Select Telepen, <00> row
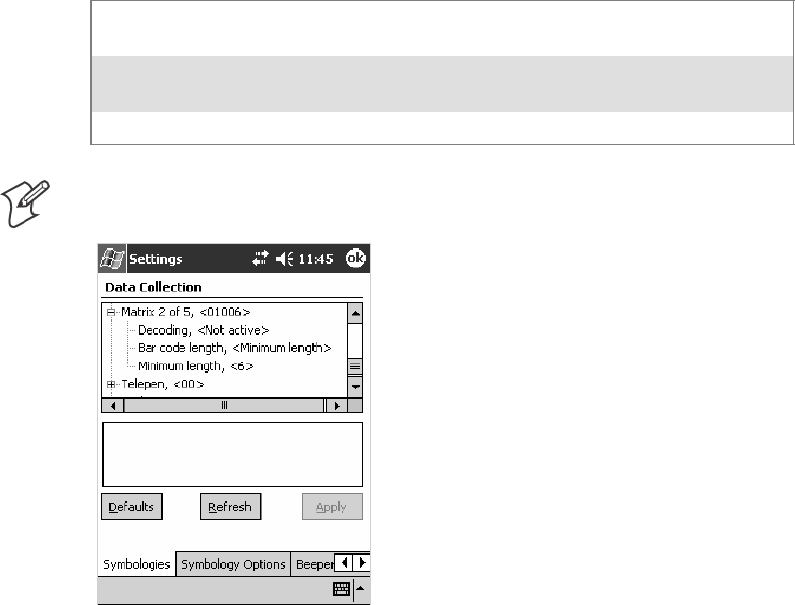Viewport: 795px width, 605px height. click(163, 384)
